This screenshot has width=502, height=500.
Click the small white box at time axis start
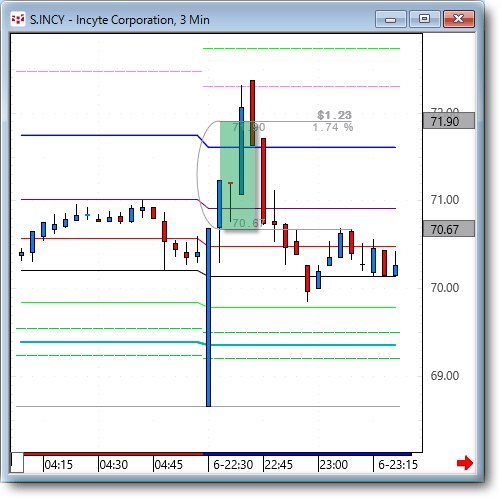17,462
